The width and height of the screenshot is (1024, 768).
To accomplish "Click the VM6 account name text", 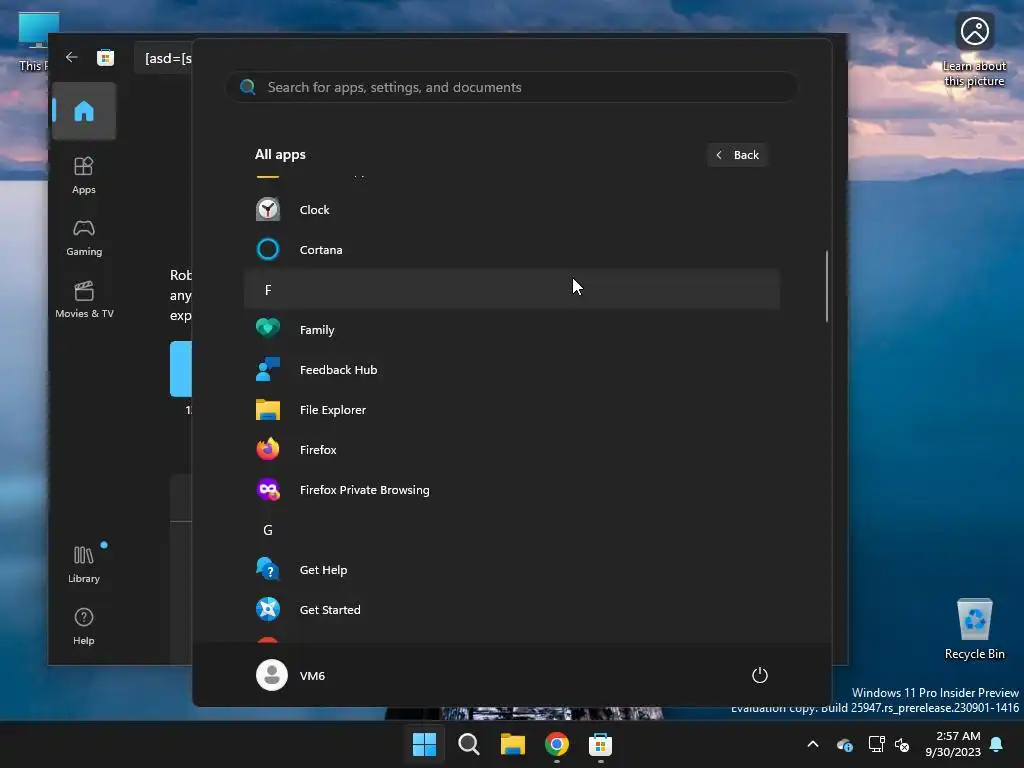I will 312,675.
